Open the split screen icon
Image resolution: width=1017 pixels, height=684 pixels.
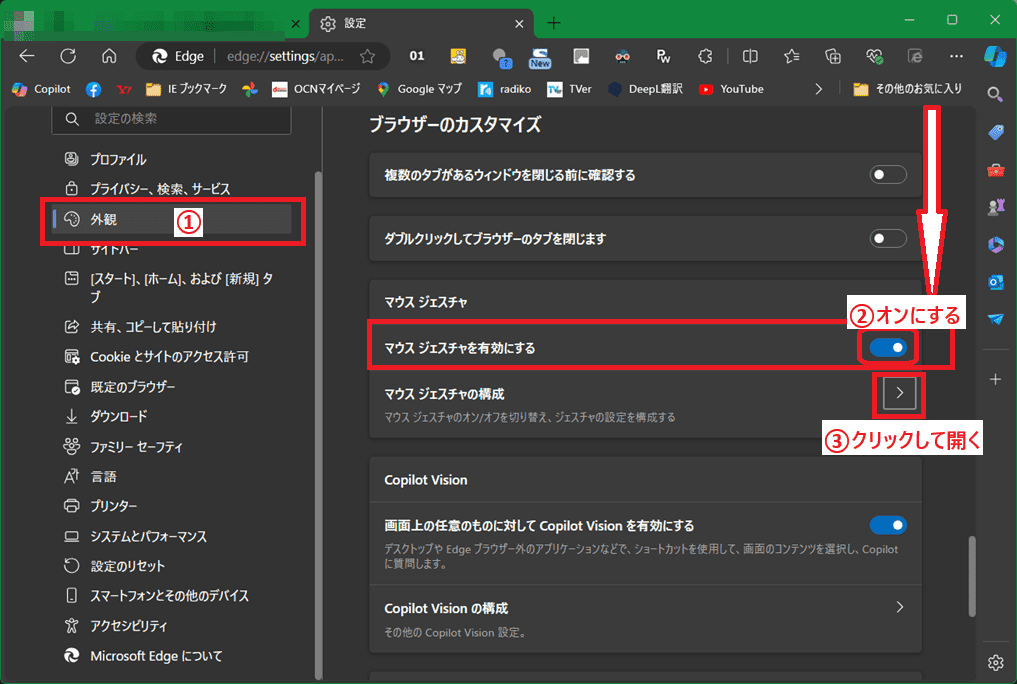750,56
